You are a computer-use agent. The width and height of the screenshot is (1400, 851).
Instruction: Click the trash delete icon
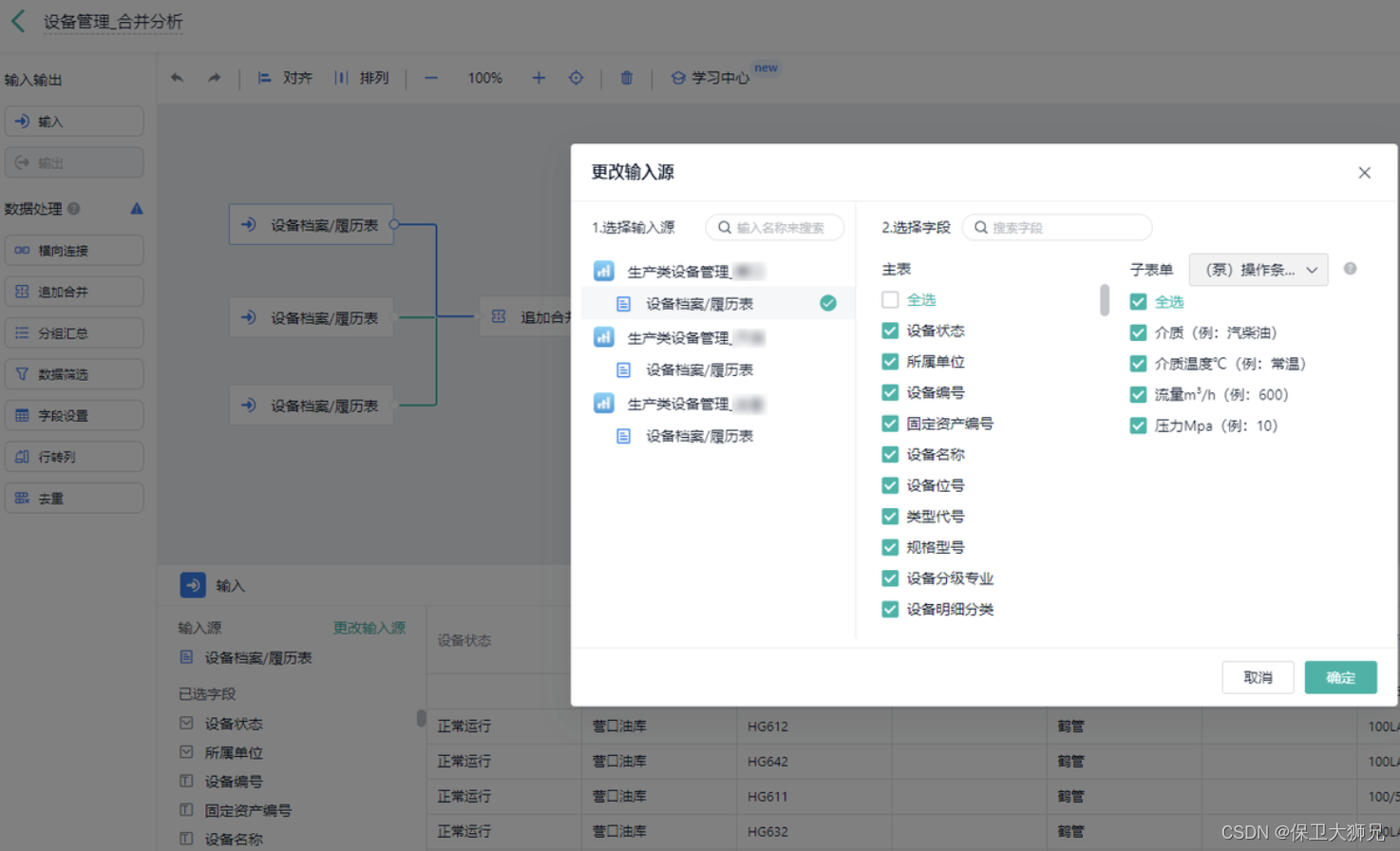click(x=627, y=78)
